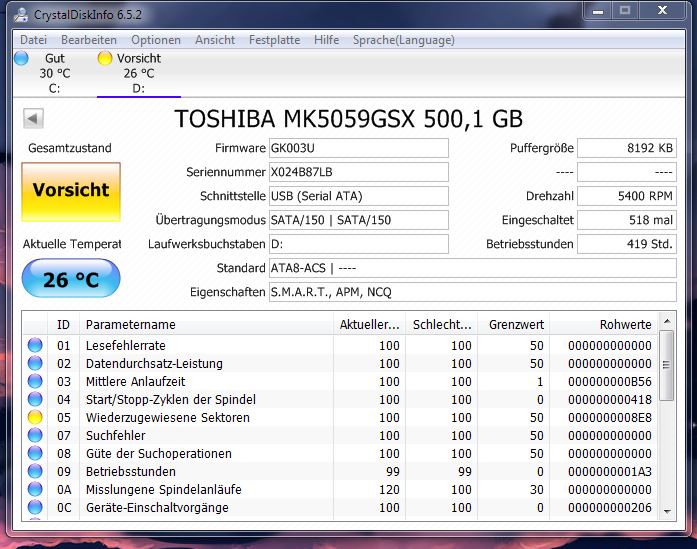Click blue orb for Misslungene Spindelanläufe

[x=35, y=489]
